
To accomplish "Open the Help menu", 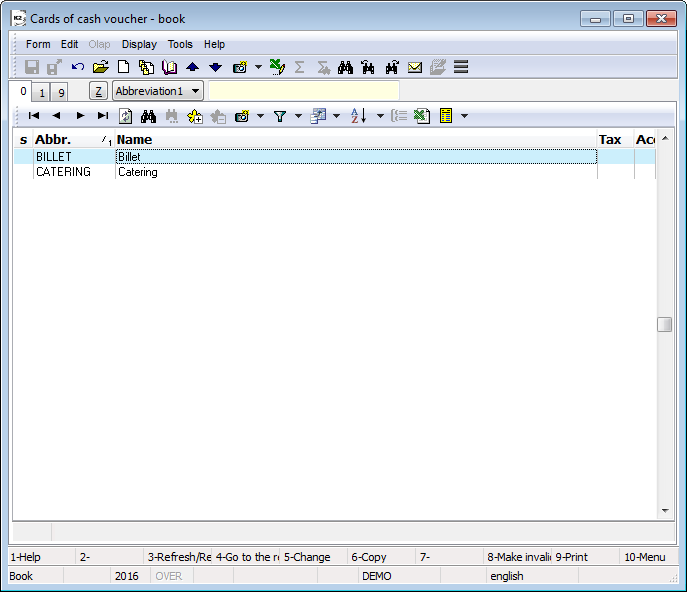I will [214, 44].
